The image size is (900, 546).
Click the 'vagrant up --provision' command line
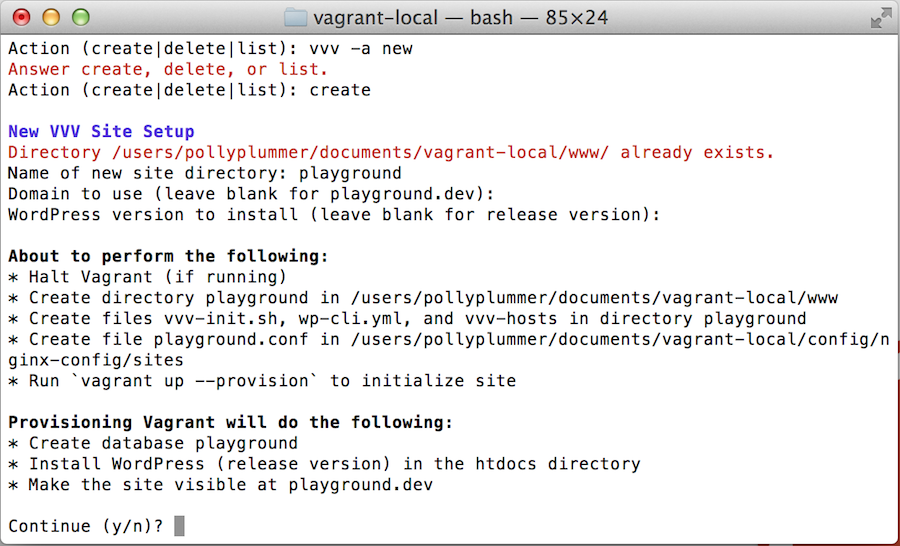[x=262, y=381]
